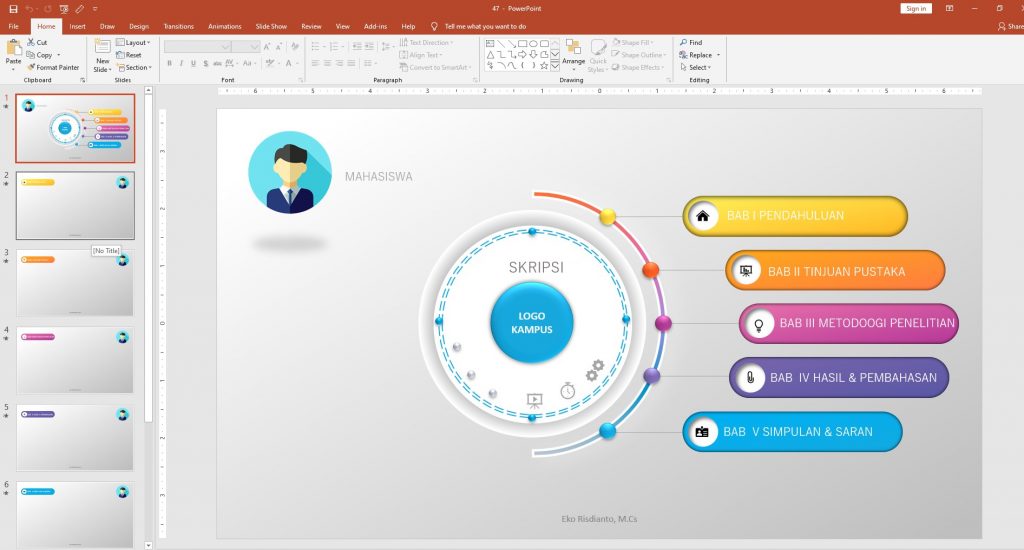Open the Arrange tool in Drawing group
The image size is (1024, 550).
point(573,52)
